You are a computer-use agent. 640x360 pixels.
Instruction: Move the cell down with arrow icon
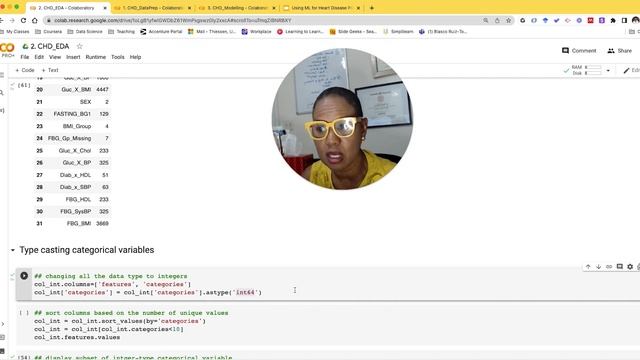tap(598, 267)
